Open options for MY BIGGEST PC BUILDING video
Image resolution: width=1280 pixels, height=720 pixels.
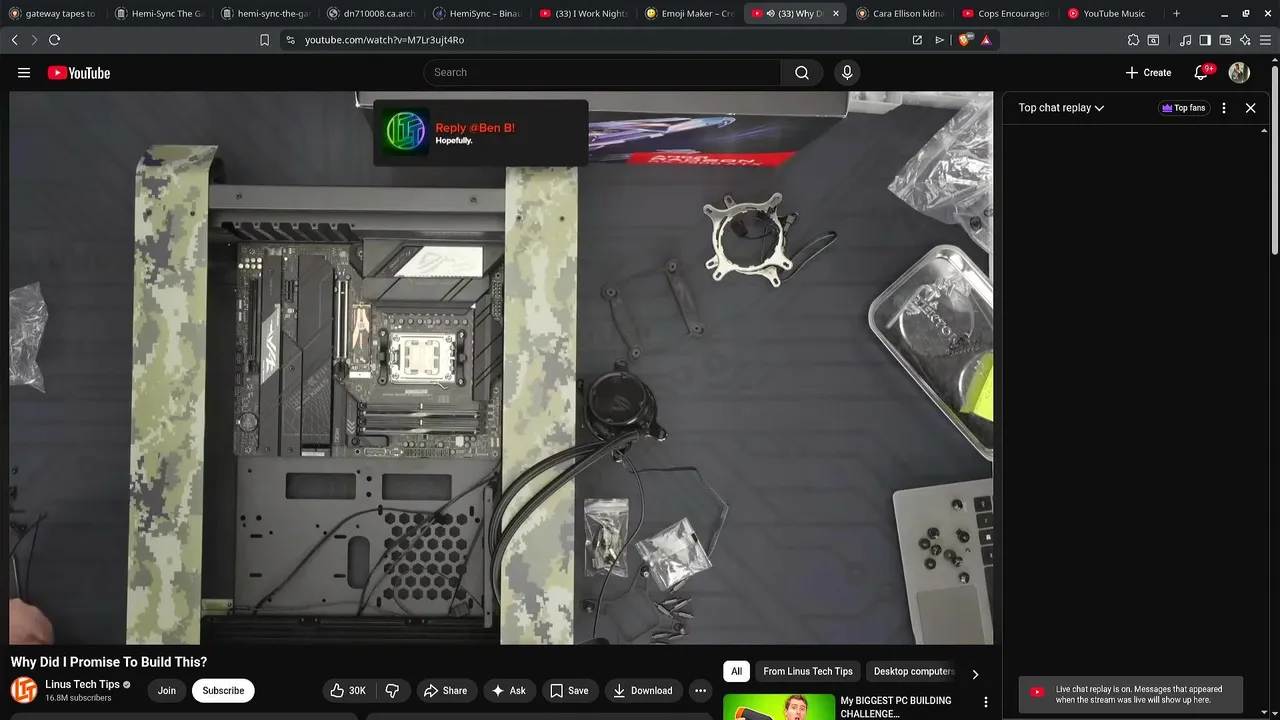pyautogui.click(x=985, y=702)
